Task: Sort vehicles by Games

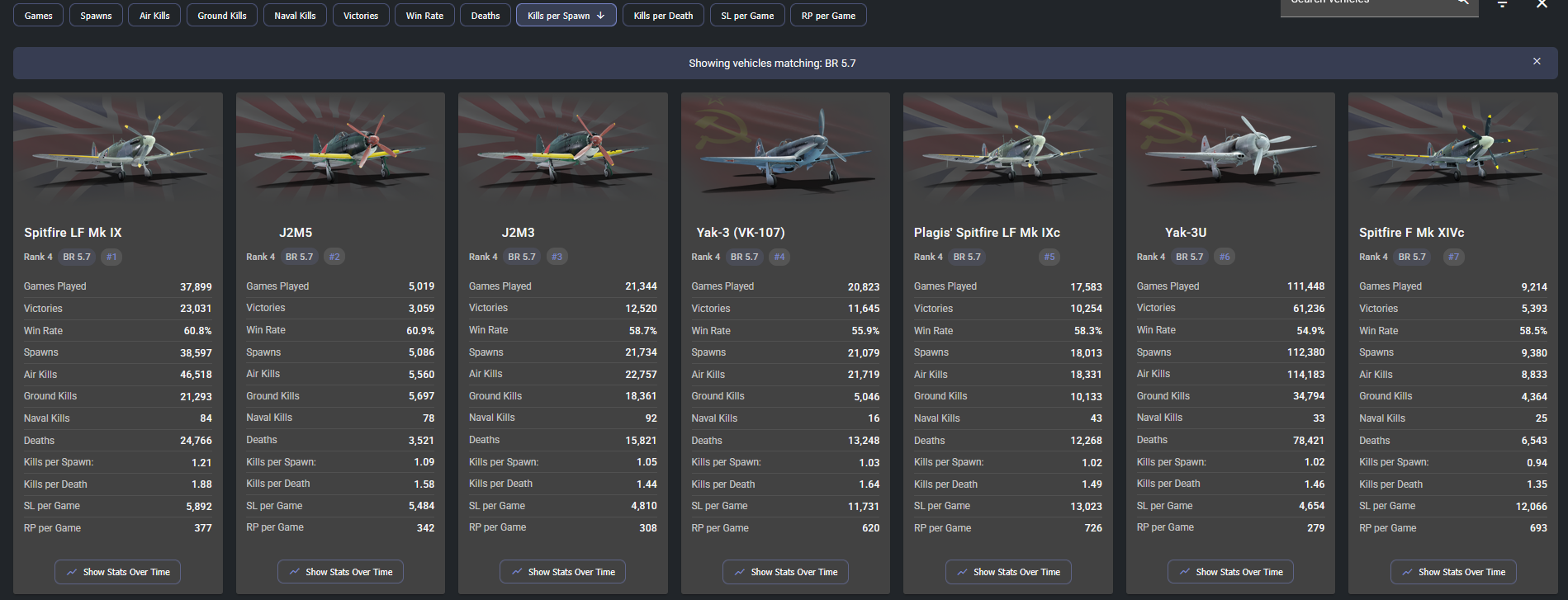Action: (x=39, y=16)
